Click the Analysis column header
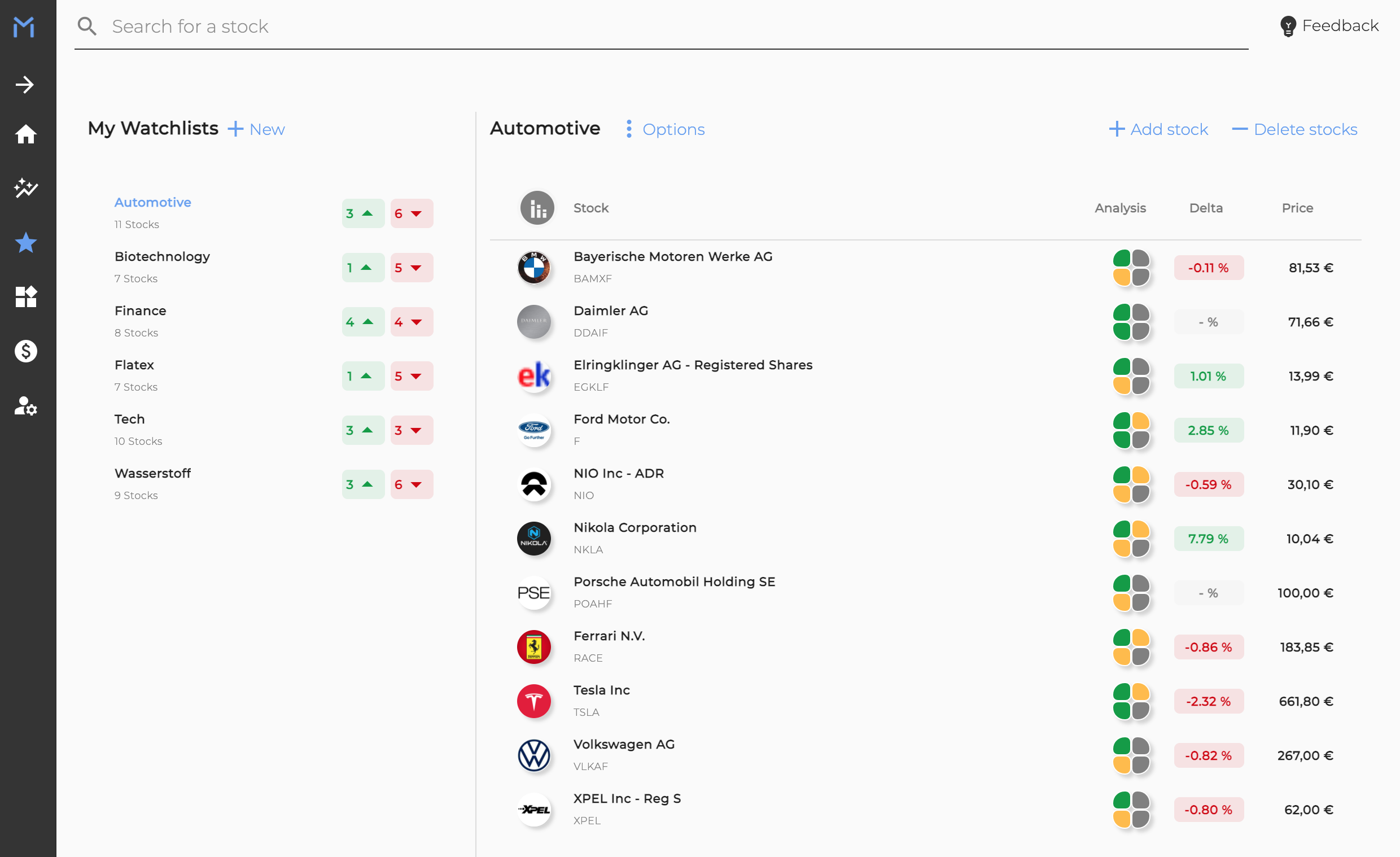This screenshot has width=1400, height=857. pos(1120,208)
